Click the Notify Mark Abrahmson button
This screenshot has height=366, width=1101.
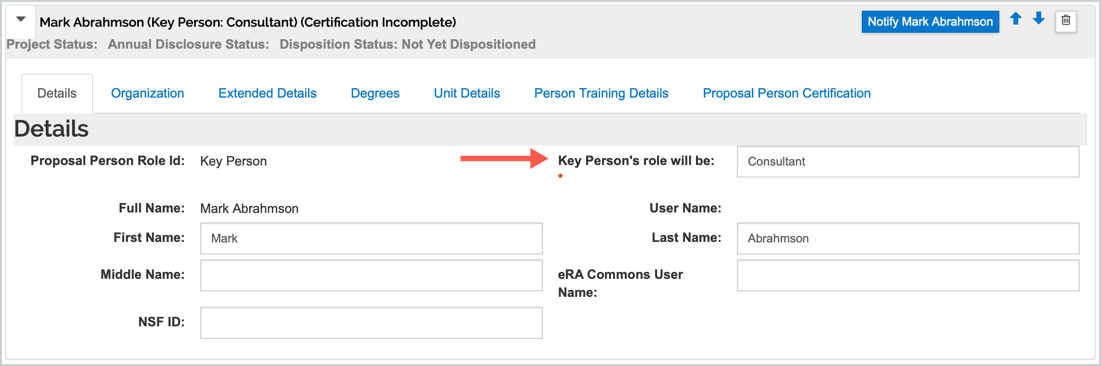(x=930, y=22)
